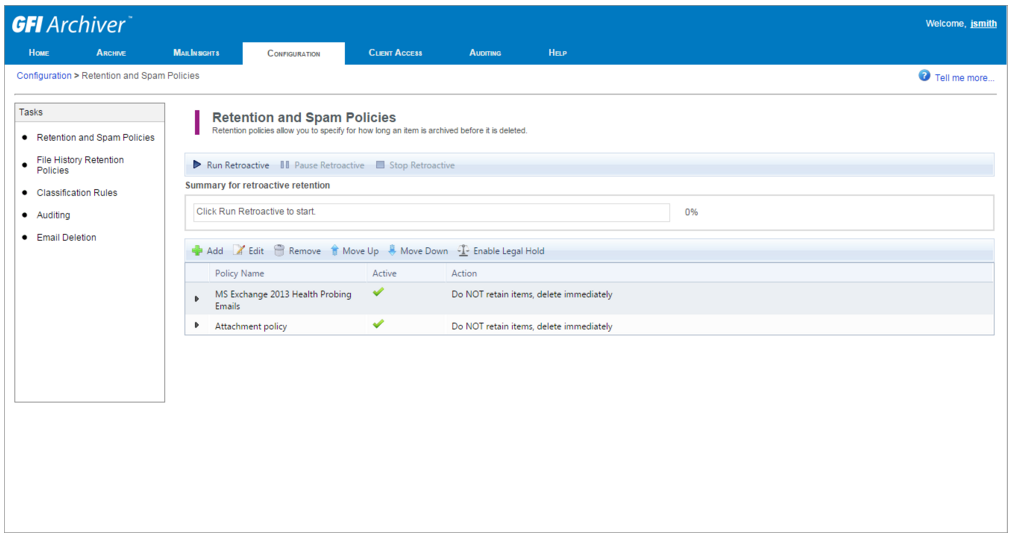Click green checkmark for Attachment policy

click(378, 324)
